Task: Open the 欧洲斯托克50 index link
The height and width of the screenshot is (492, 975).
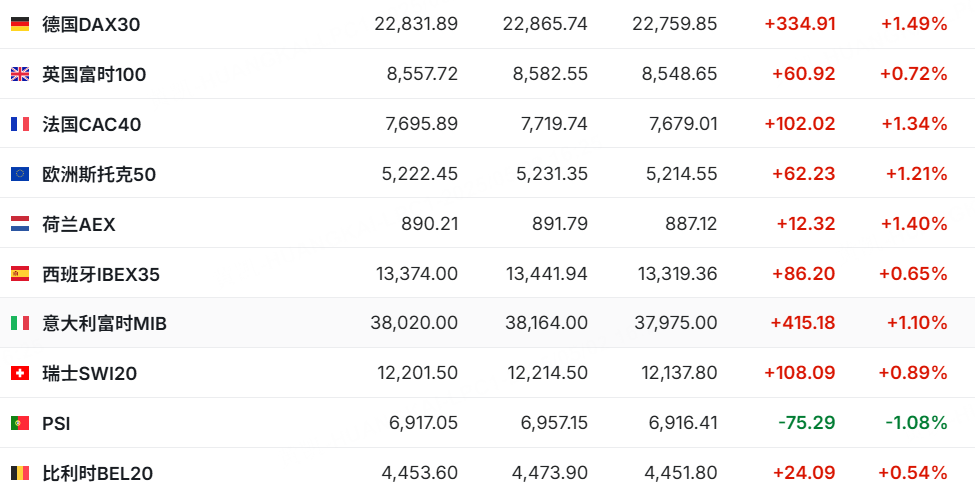Action: pyautogui.click(x=99, y=174)
